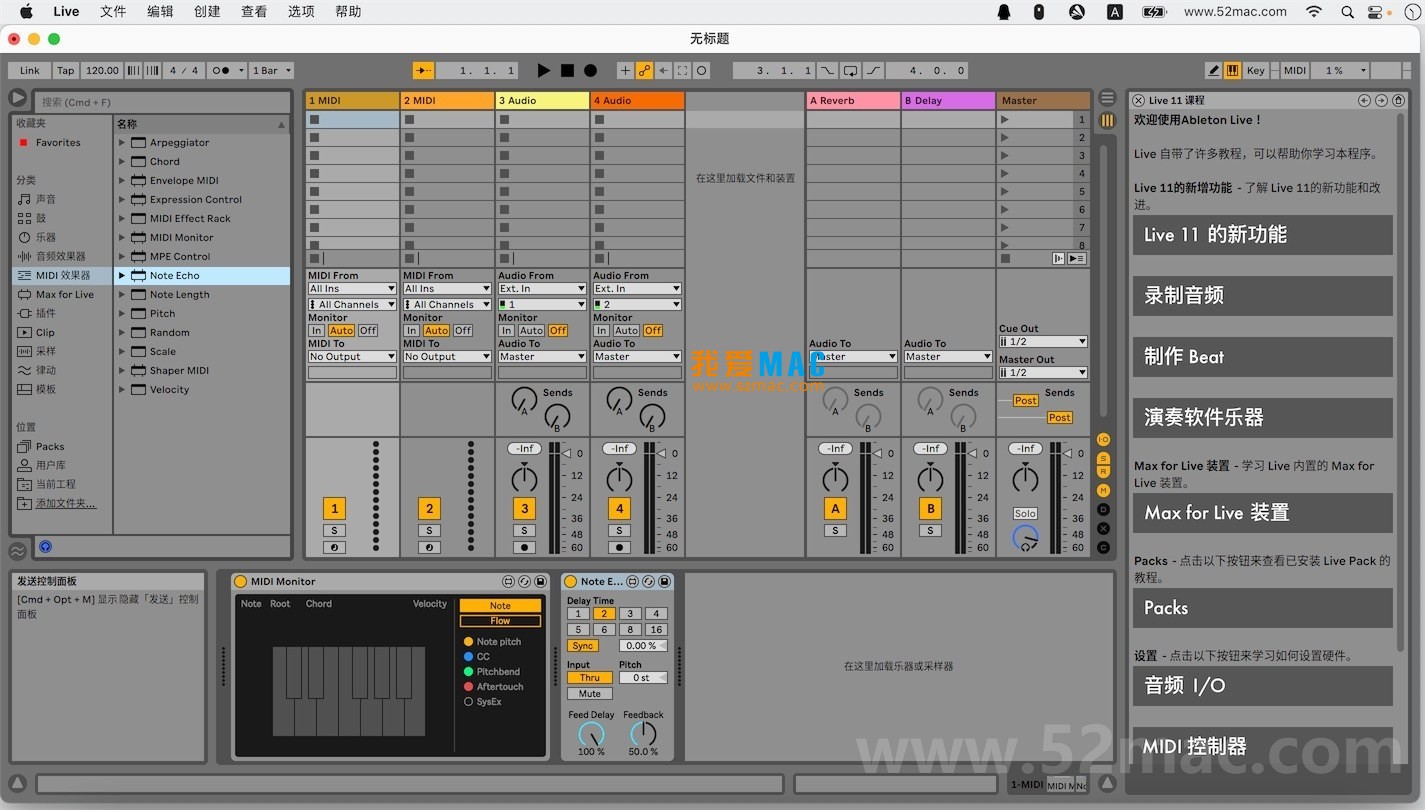
Task: Click the Re-enable Automation arrow icon
Action: coord(663,70)
